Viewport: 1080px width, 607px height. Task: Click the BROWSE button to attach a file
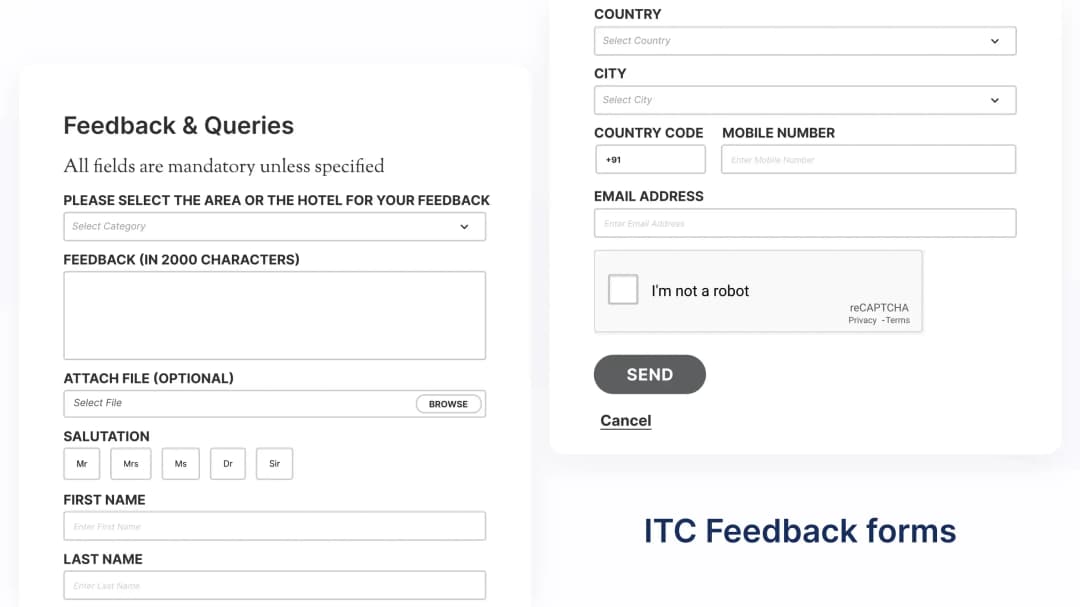(448, 403)
